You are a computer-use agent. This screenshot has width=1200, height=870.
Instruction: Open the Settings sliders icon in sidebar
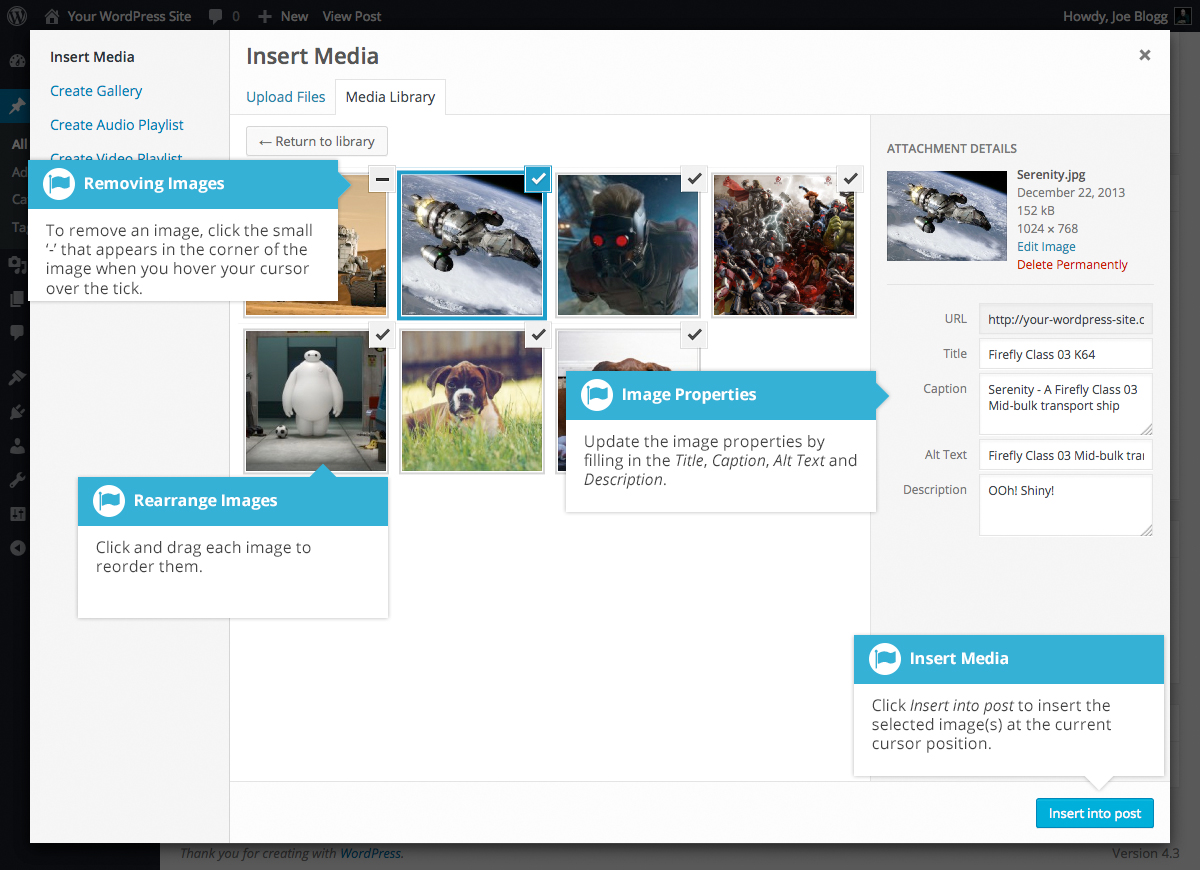pos(16,514)
